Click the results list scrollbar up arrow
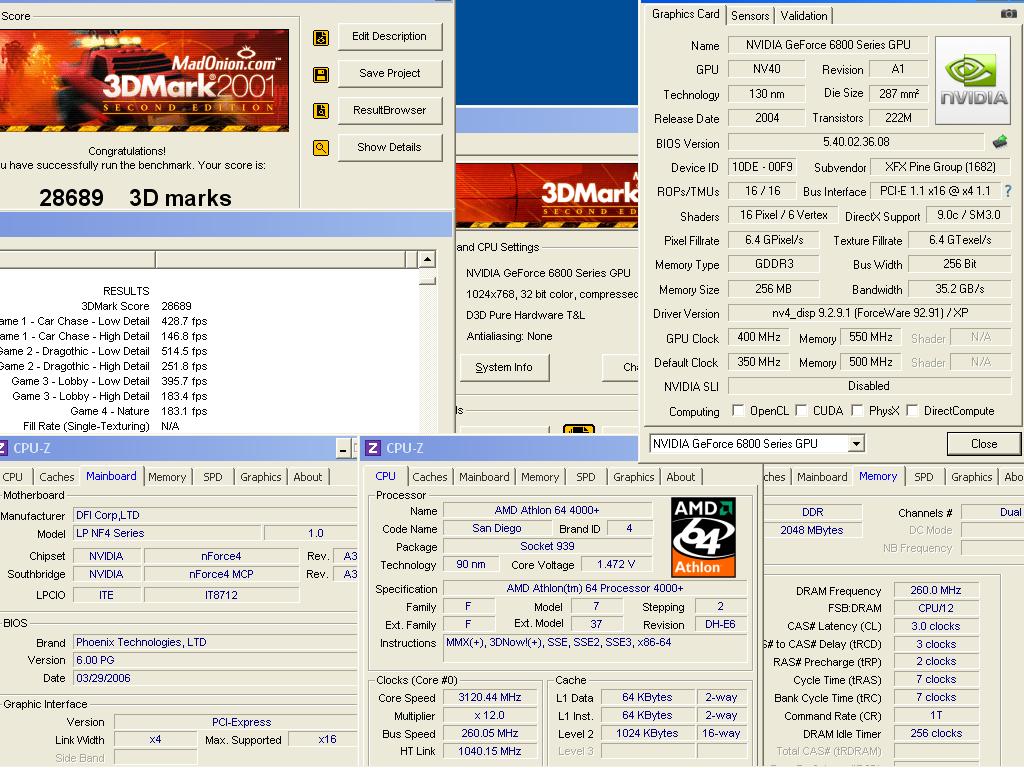Screen dimensions: 1024x768 (x=427, y=259)
